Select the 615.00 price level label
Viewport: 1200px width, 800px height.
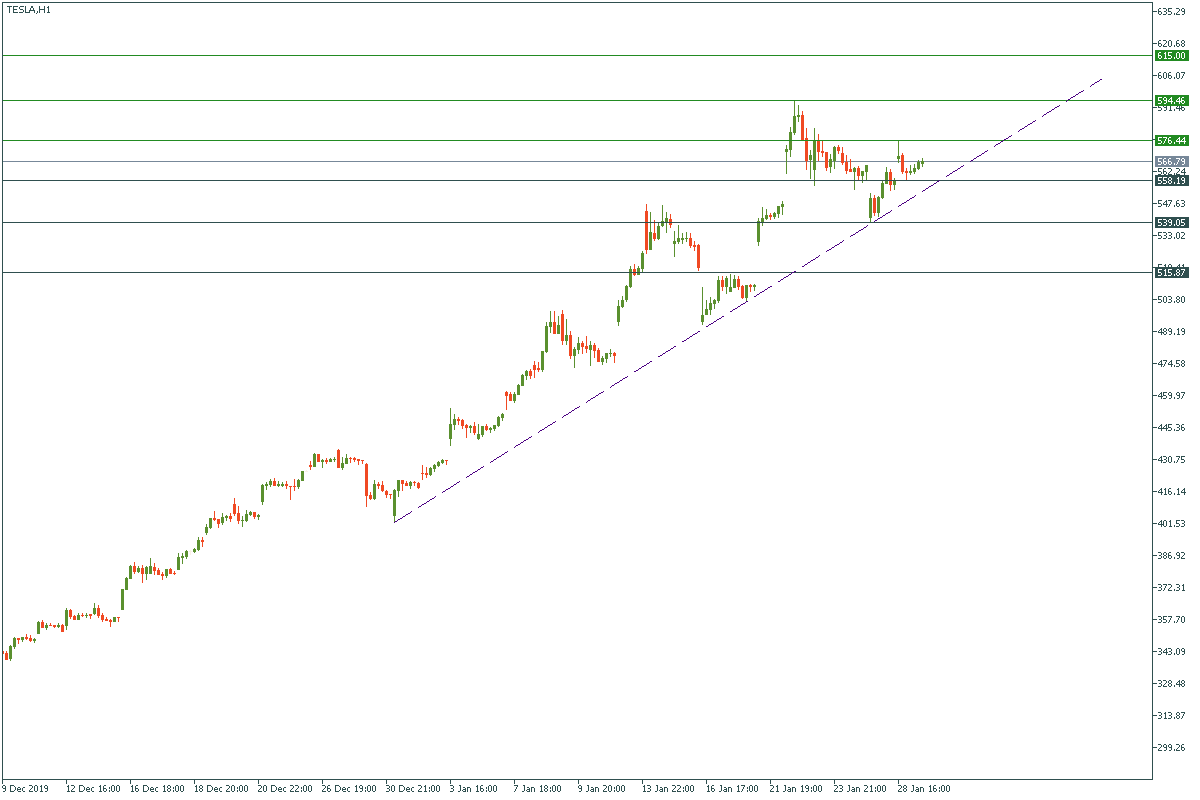[1170, 56]
